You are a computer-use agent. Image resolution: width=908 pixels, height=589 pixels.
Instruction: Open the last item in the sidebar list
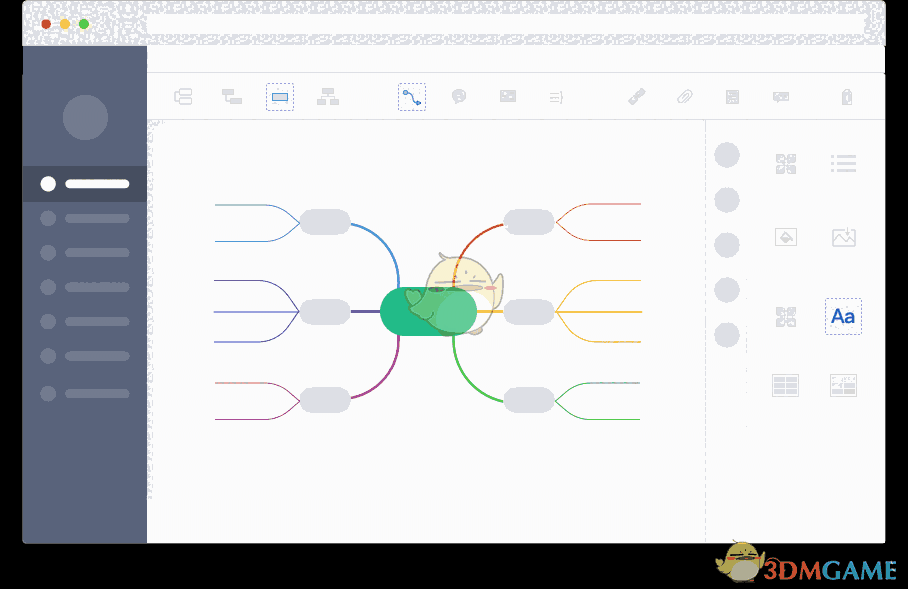(85, 394)
